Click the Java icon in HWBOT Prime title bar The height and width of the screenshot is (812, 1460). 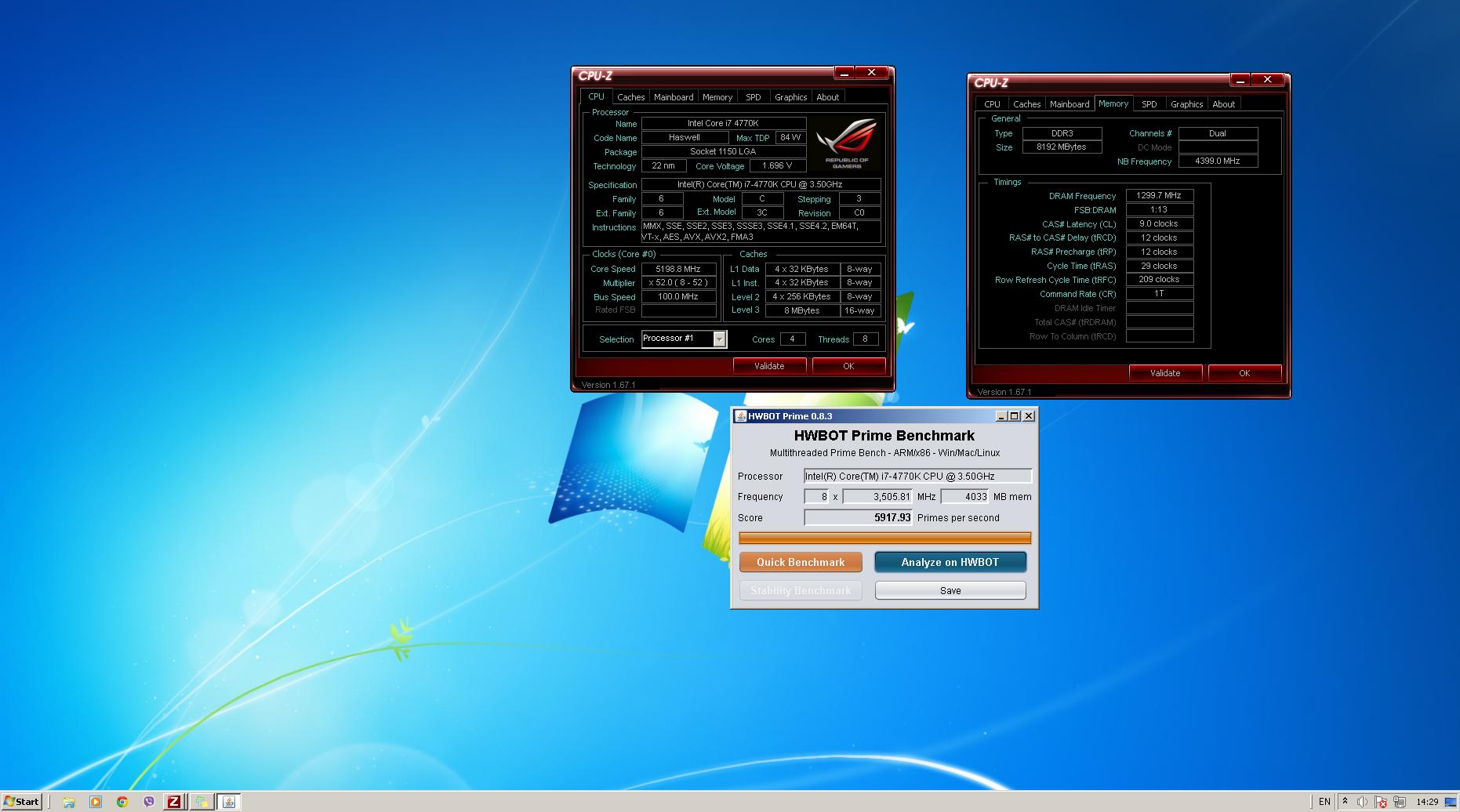[x=740, y=416]
